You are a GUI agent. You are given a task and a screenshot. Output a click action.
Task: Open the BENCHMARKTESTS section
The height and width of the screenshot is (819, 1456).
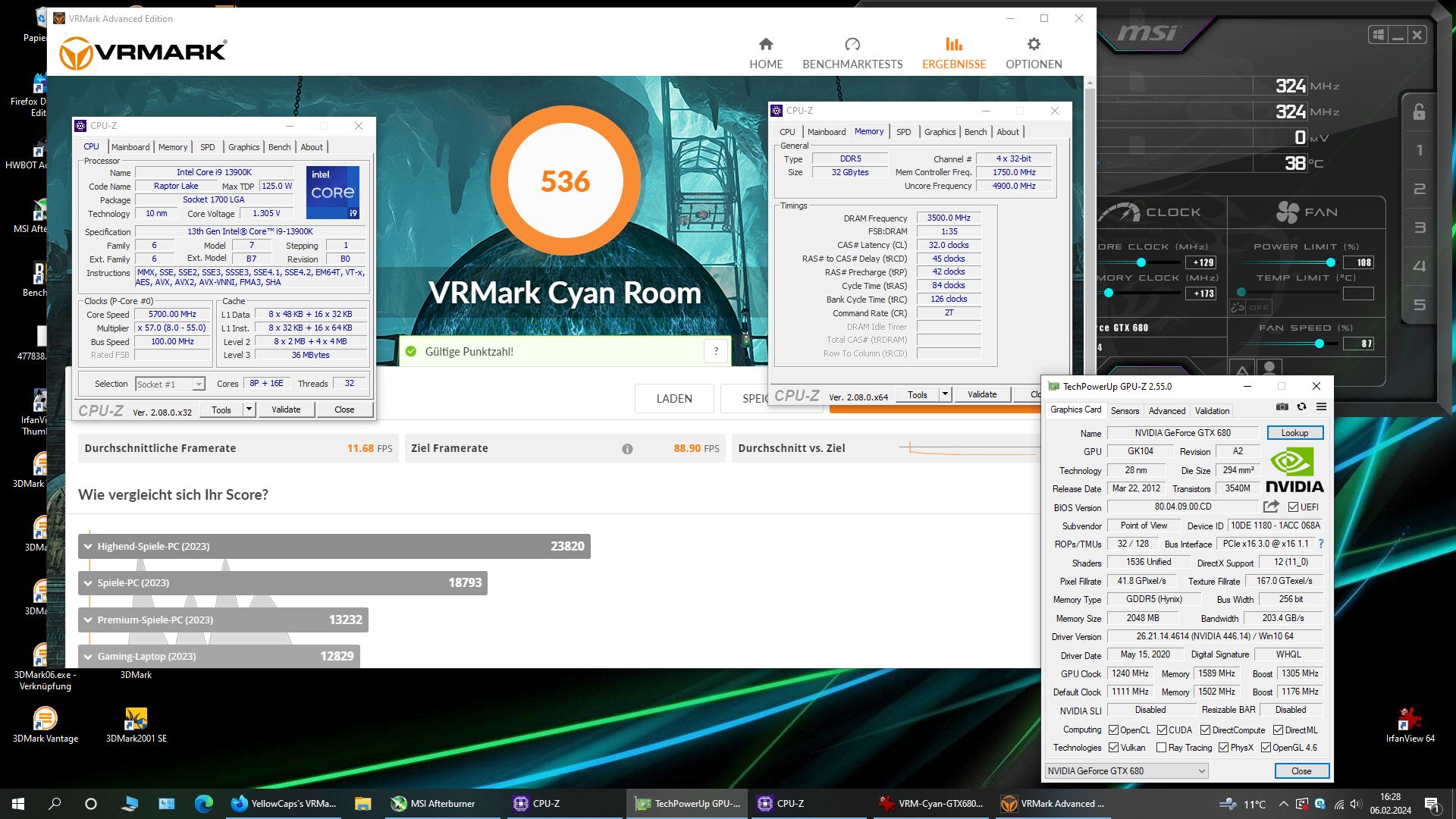pyautogui.click(x=852, y=53)
